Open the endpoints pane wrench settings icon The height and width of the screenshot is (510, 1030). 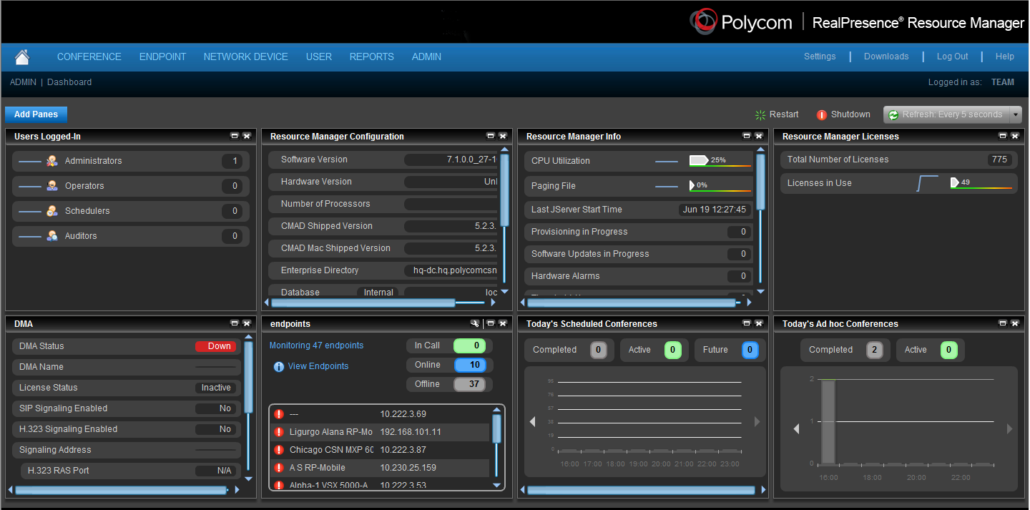(x=476, y=324)
